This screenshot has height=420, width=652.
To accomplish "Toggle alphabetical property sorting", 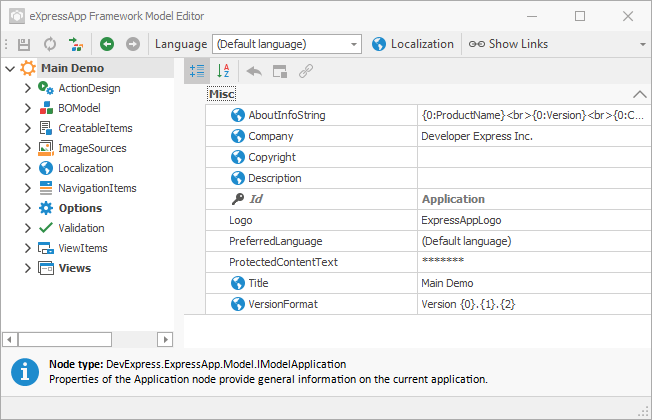I will (224, 71).
